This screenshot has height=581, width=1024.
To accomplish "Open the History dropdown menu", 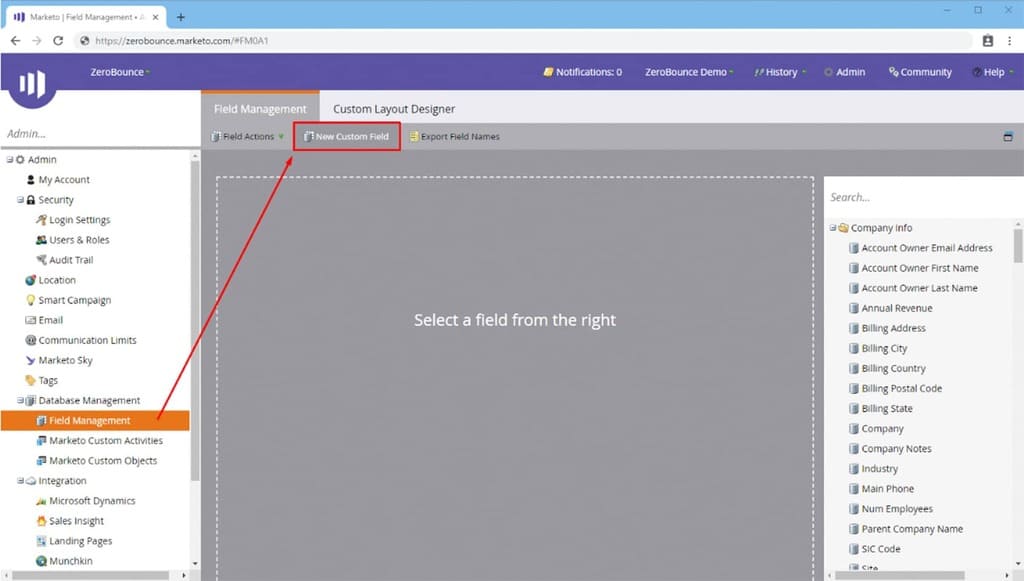I will 780,72.
